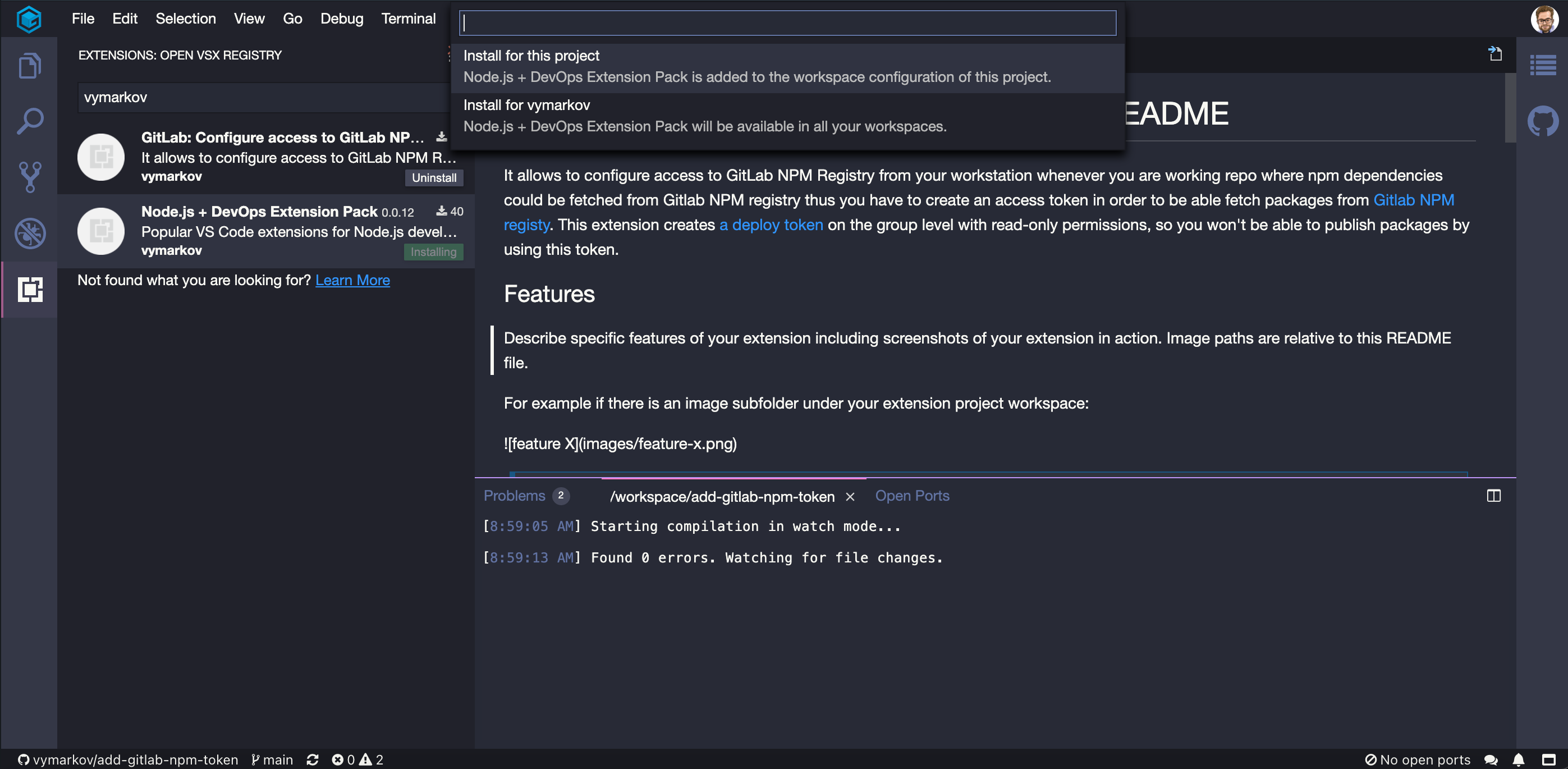Viewport: 1568px width, 769px height.
Task: Open the Terminal menu
Action: click(x=409, y=19)
